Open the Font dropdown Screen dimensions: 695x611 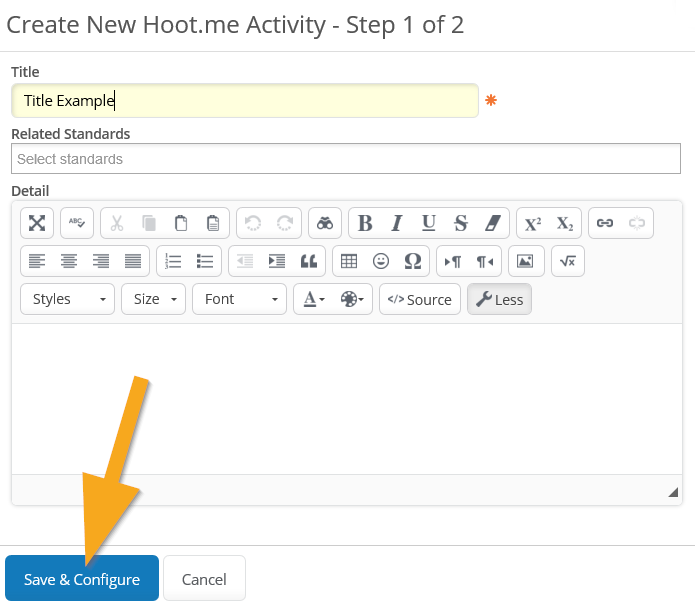(x=239, y=299)
